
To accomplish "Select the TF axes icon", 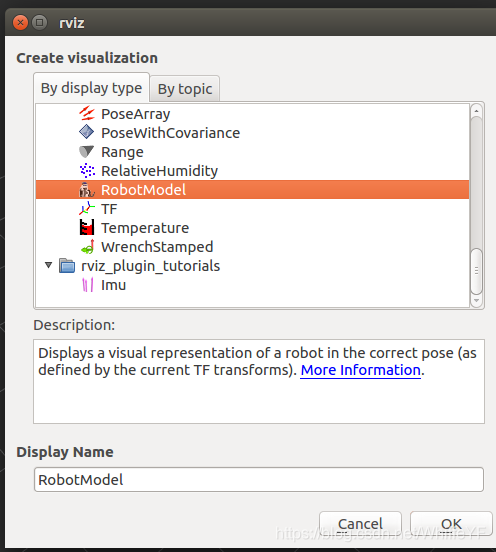I will click(x=87, y=208).
